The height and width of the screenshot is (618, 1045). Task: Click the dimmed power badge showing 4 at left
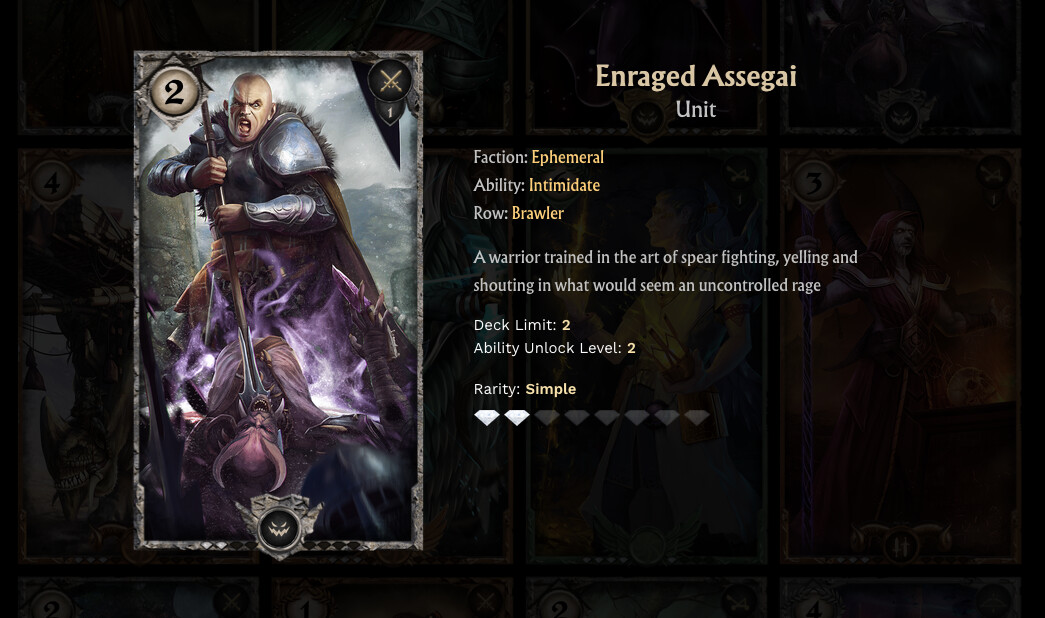pyautogui.click(x=52, y=182)
